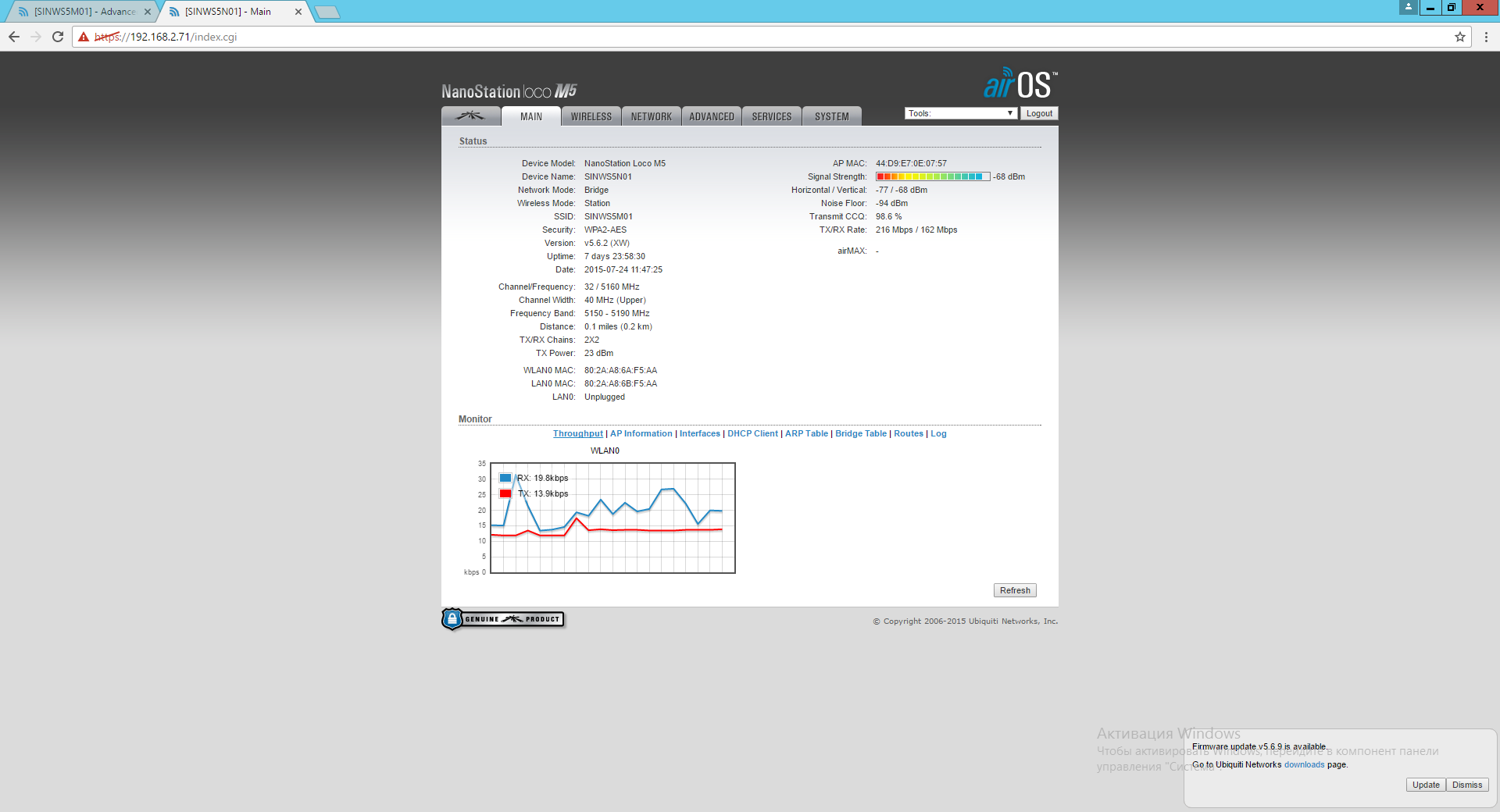This screenshot has height=812, width=1500.
Task: Select the Security value WPA2-AES
Action: tap(605, 230)
